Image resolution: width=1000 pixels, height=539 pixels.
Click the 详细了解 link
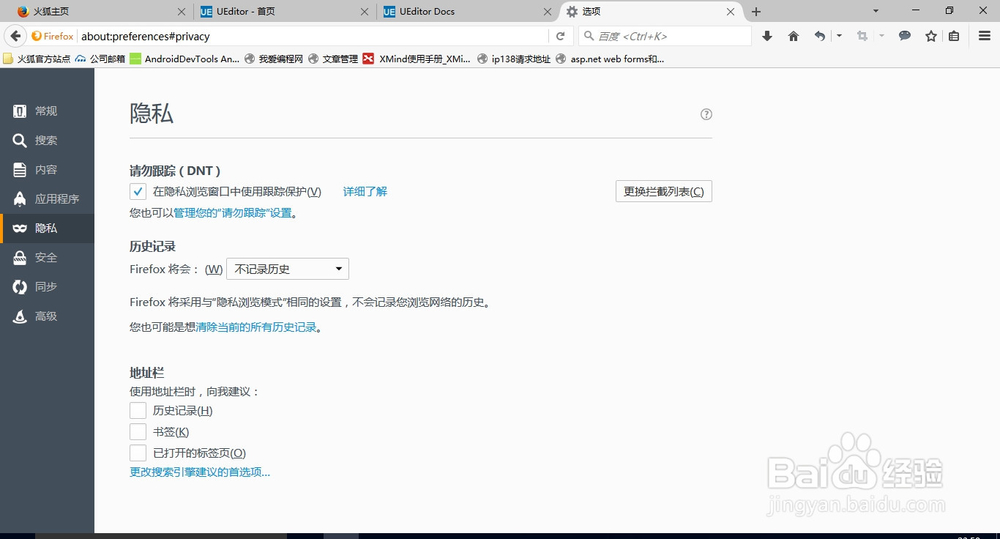pyautogui.click(x=365, y=191)
